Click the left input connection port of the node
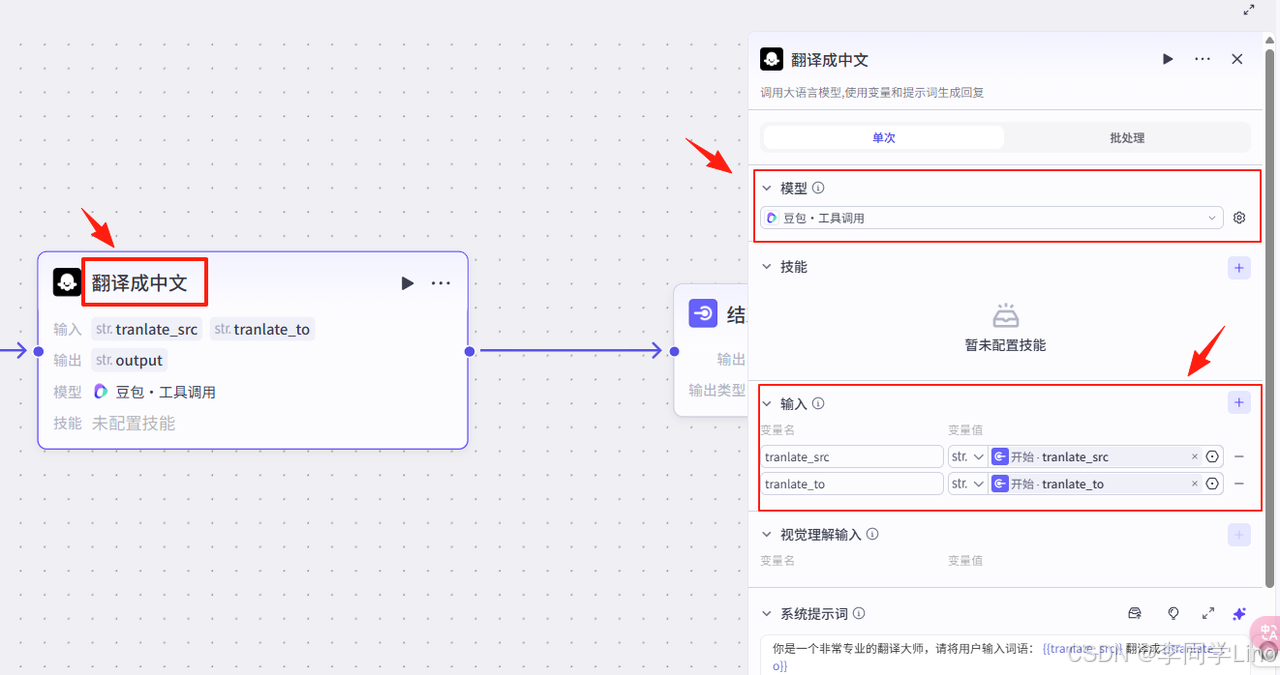 point(38,351)
